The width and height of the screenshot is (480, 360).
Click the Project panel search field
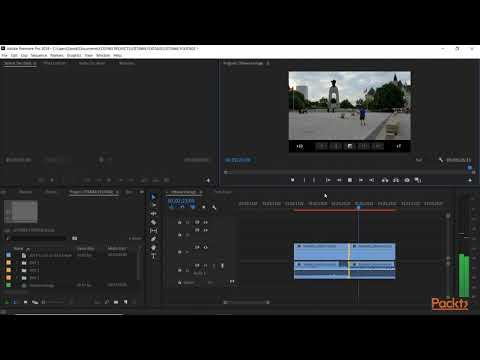pos(36,238)
